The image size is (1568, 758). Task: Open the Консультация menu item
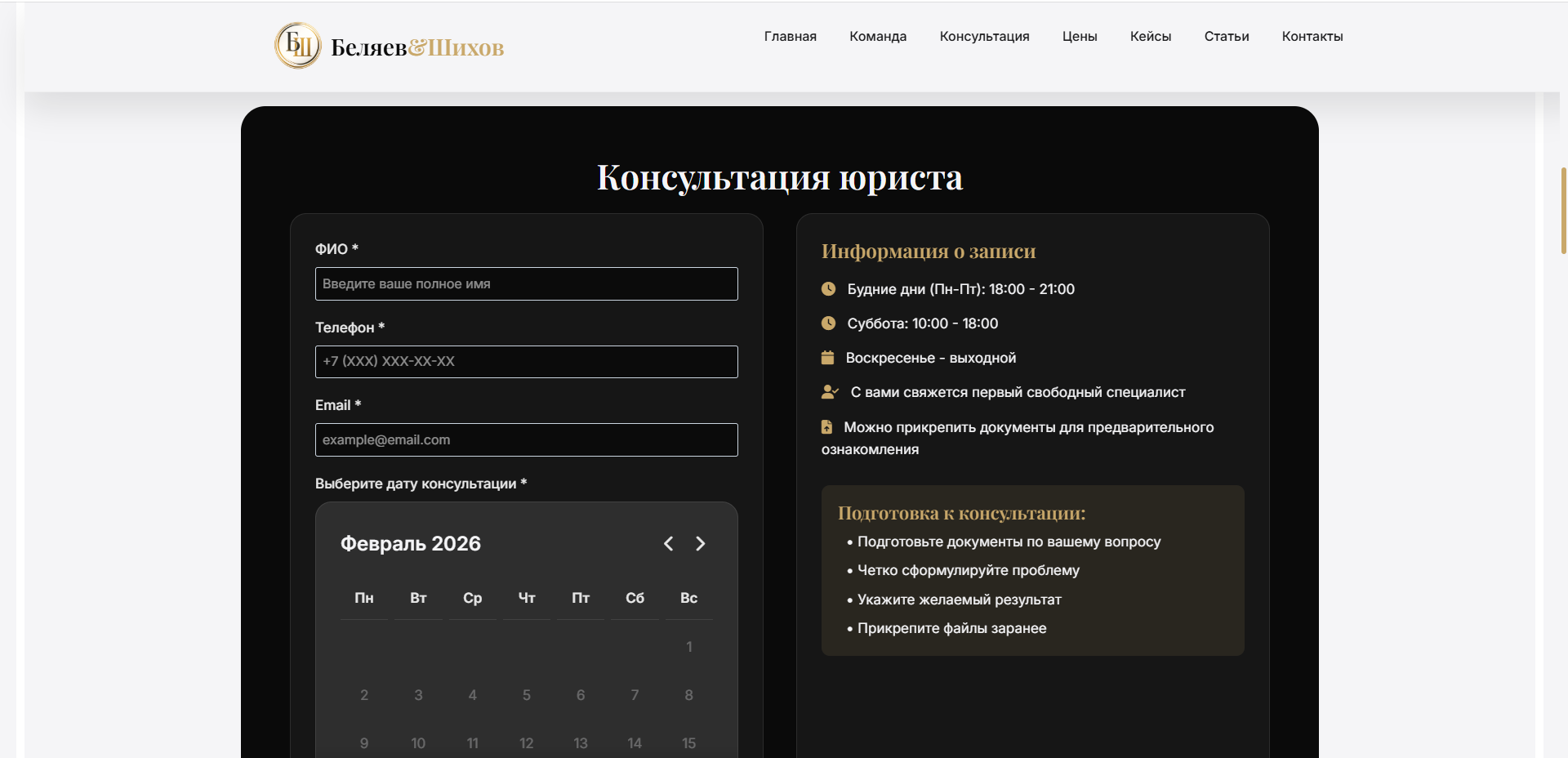pyautogui.click(x=984, y=37)
